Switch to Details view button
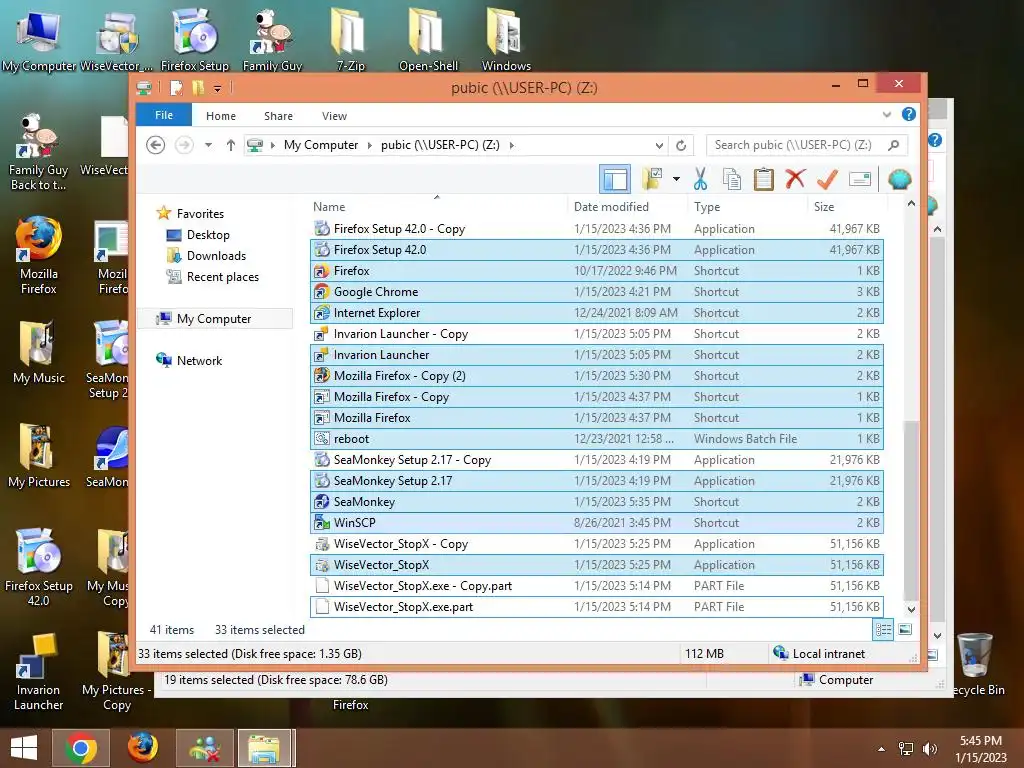 pos(884,630)
